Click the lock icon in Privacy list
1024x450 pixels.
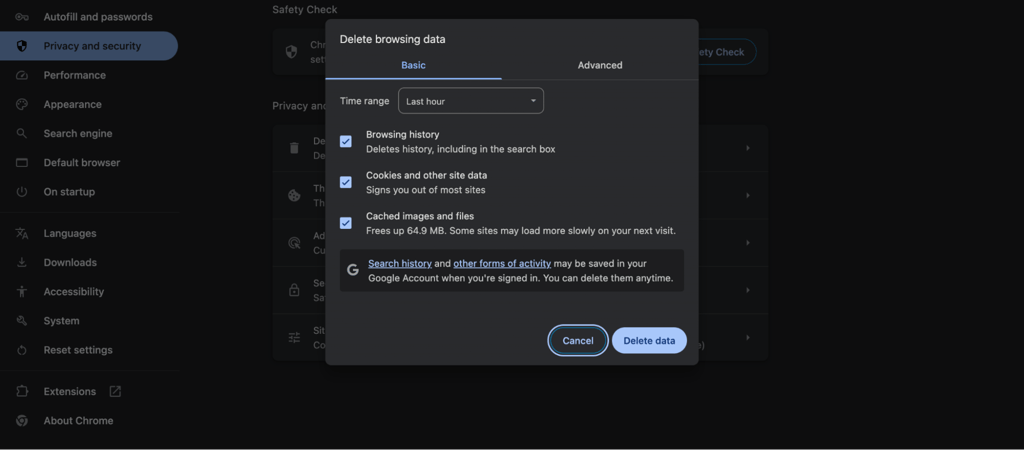(x=294, y=290)
